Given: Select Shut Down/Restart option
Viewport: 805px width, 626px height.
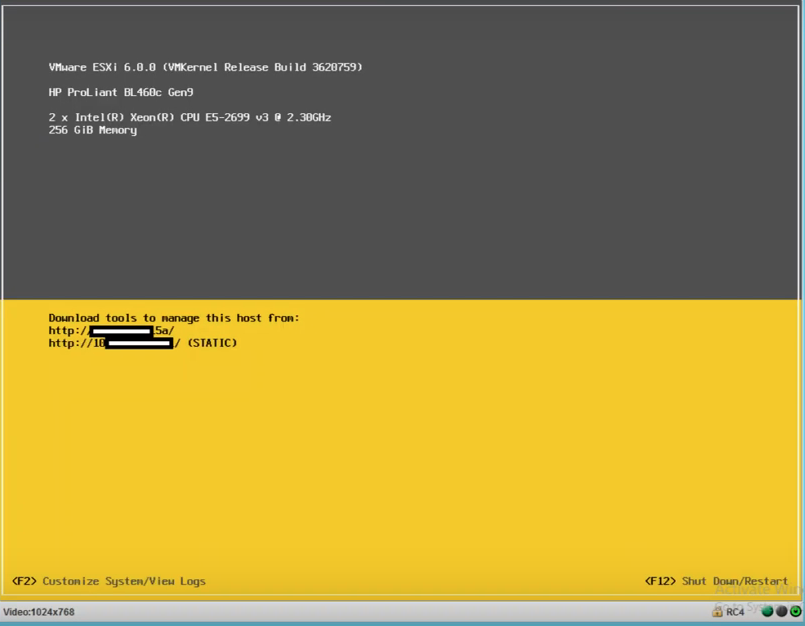Looking at the screenshot, I should click(734, 581).
